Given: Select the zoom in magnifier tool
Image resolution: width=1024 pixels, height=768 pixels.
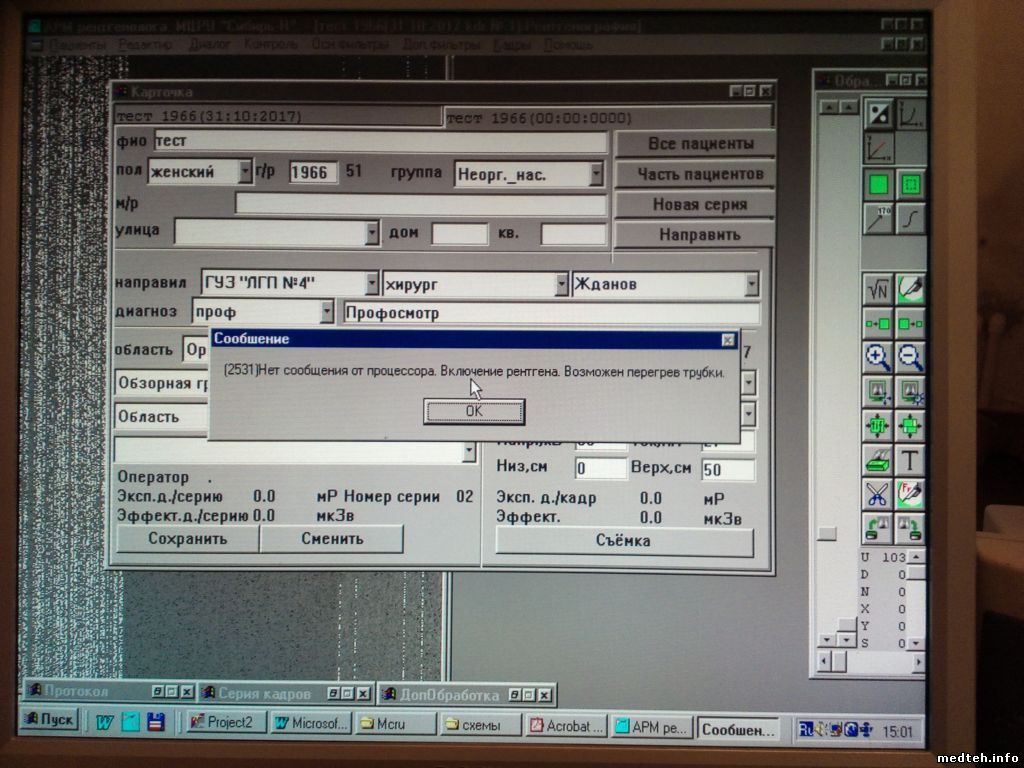Looking at the screenshot, I should (878, 356).
